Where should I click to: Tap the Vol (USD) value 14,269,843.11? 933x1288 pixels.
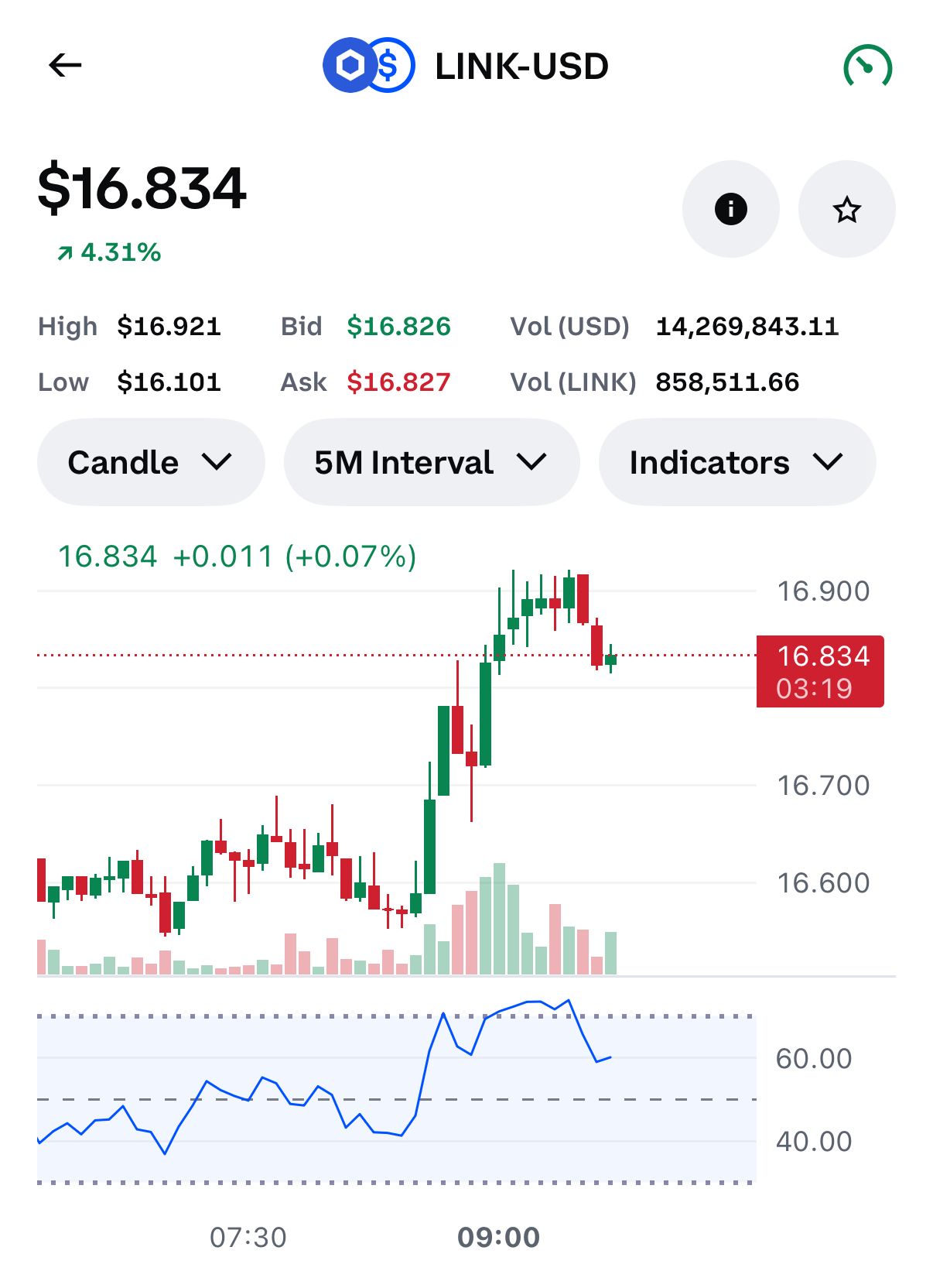[747, 327]
